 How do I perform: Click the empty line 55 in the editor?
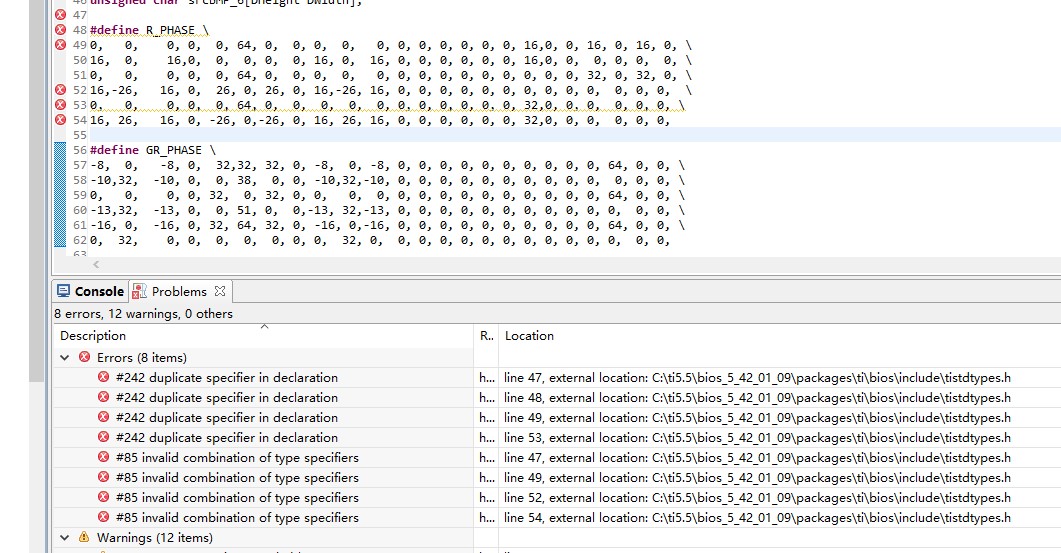(575, 135)
